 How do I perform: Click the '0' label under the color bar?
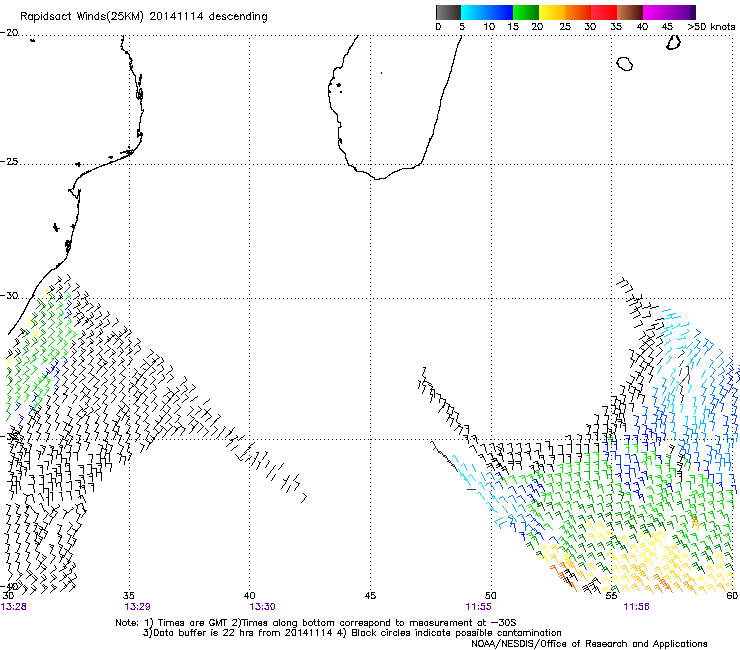(x=438, y=27)
